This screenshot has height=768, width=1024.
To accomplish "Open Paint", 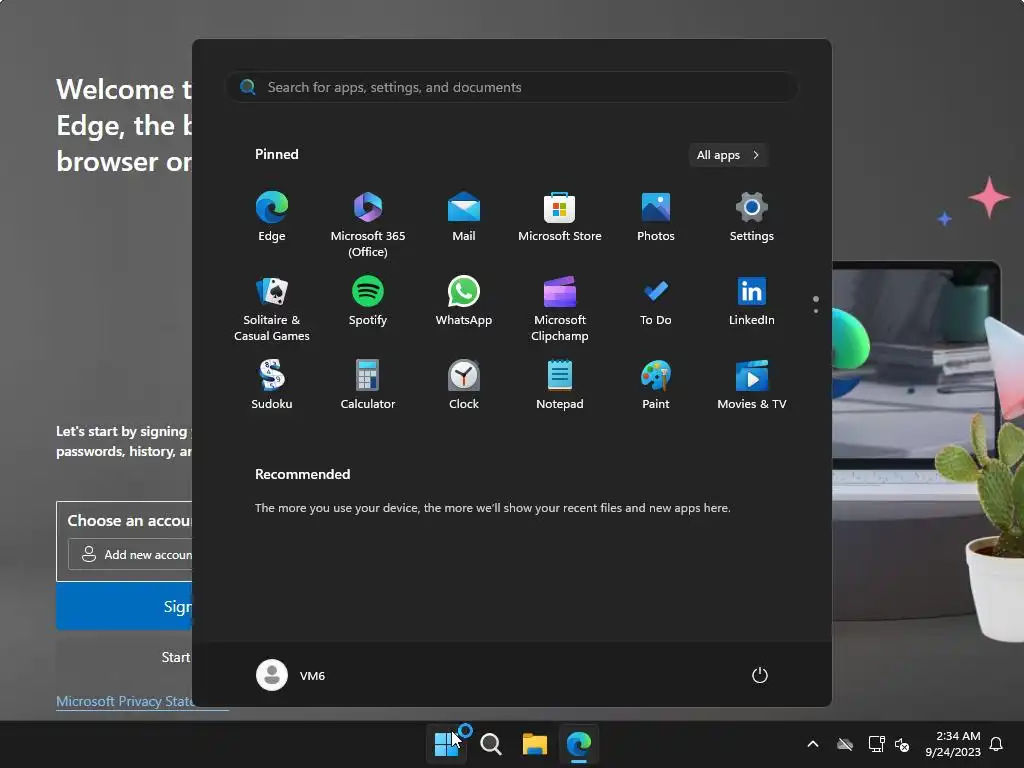I will point(656,385).
